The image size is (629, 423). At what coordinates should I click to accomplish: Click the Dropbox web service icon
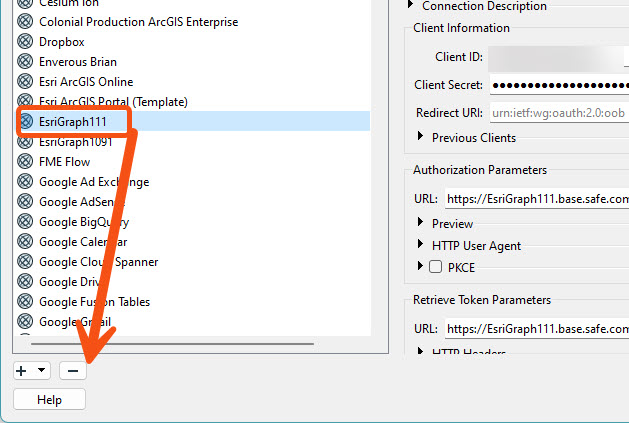(x=25, y=41)
